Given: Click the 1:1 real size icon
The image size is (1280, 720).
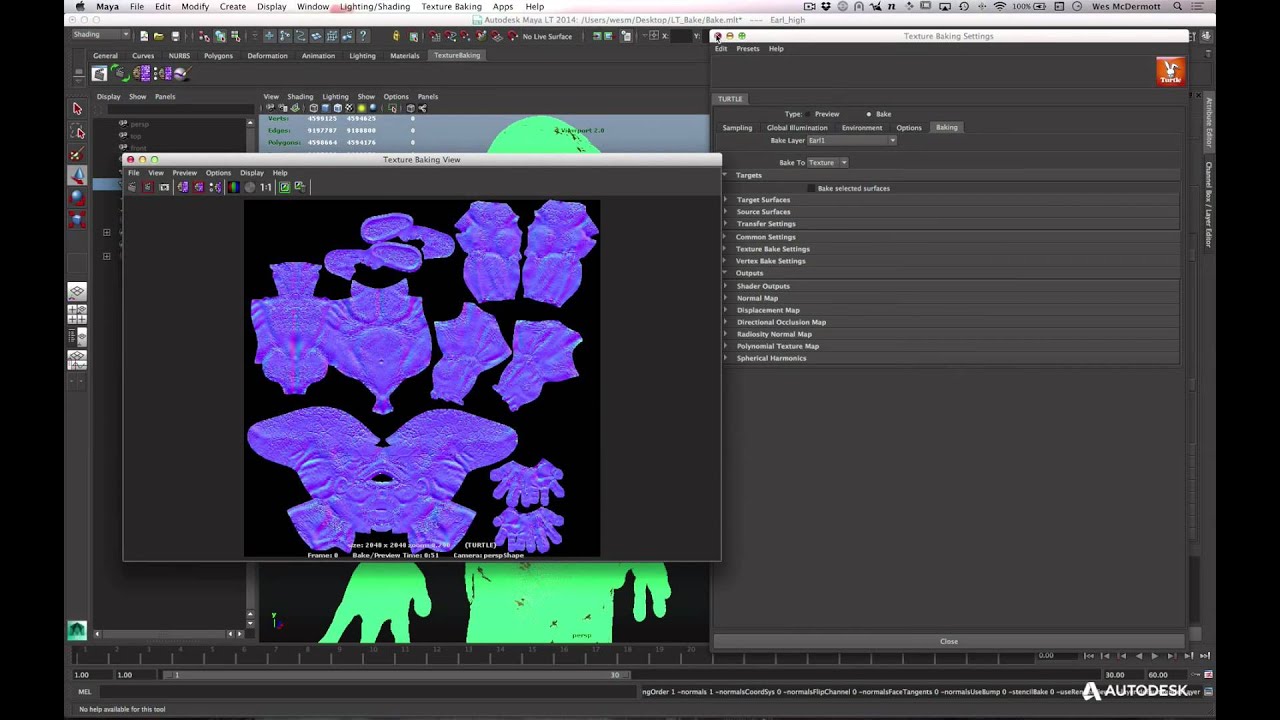Looking at the screenshot, I should pyautogui.click(x=266, y=187).
